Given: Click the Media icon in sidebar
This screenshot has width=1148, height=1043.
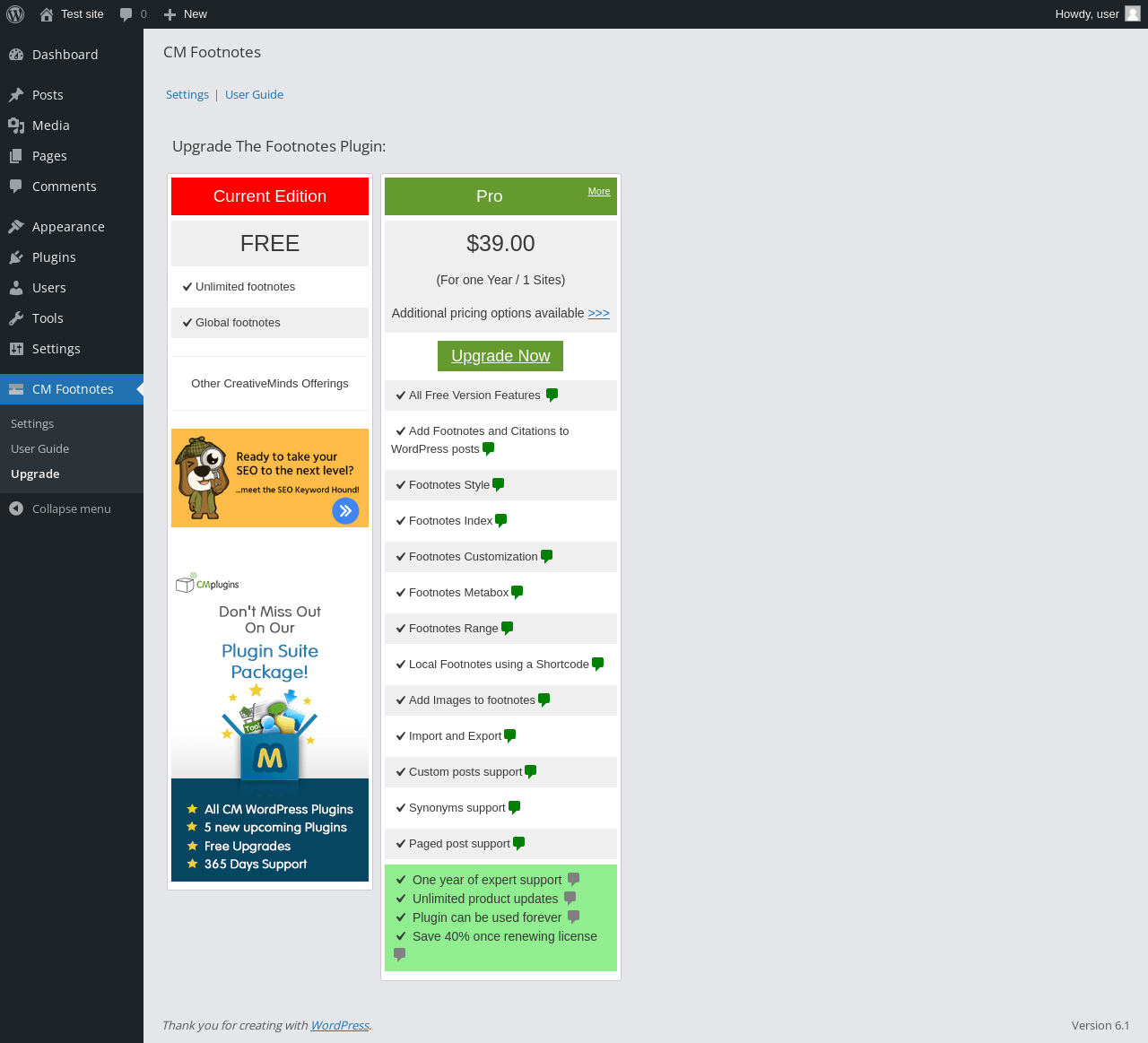Looking at the screenshot, I should 16,126.
